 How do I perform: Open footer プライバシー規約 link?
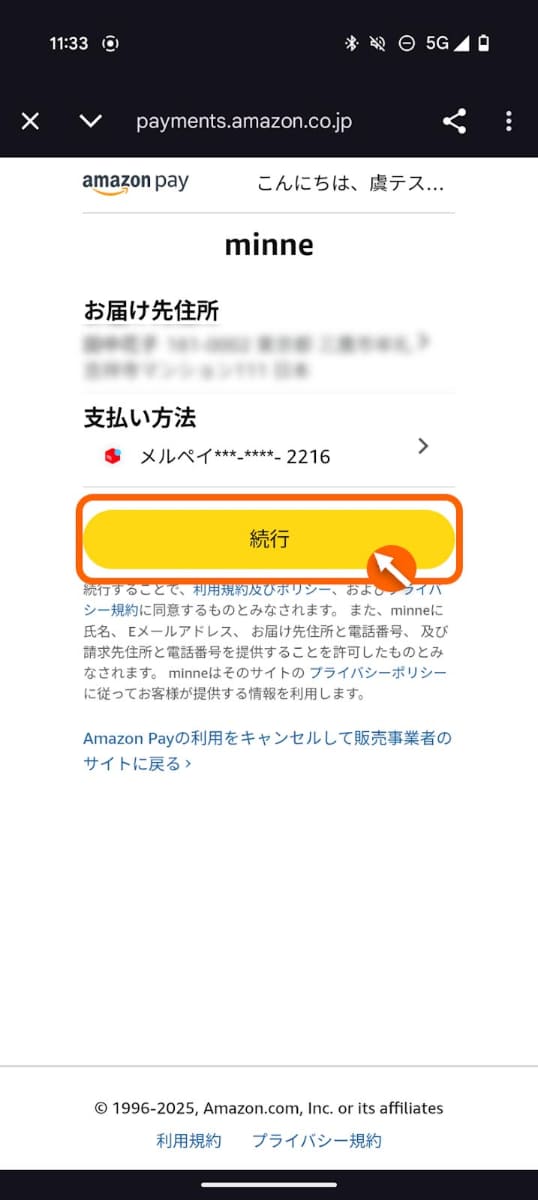click(x=317, y=1141)
